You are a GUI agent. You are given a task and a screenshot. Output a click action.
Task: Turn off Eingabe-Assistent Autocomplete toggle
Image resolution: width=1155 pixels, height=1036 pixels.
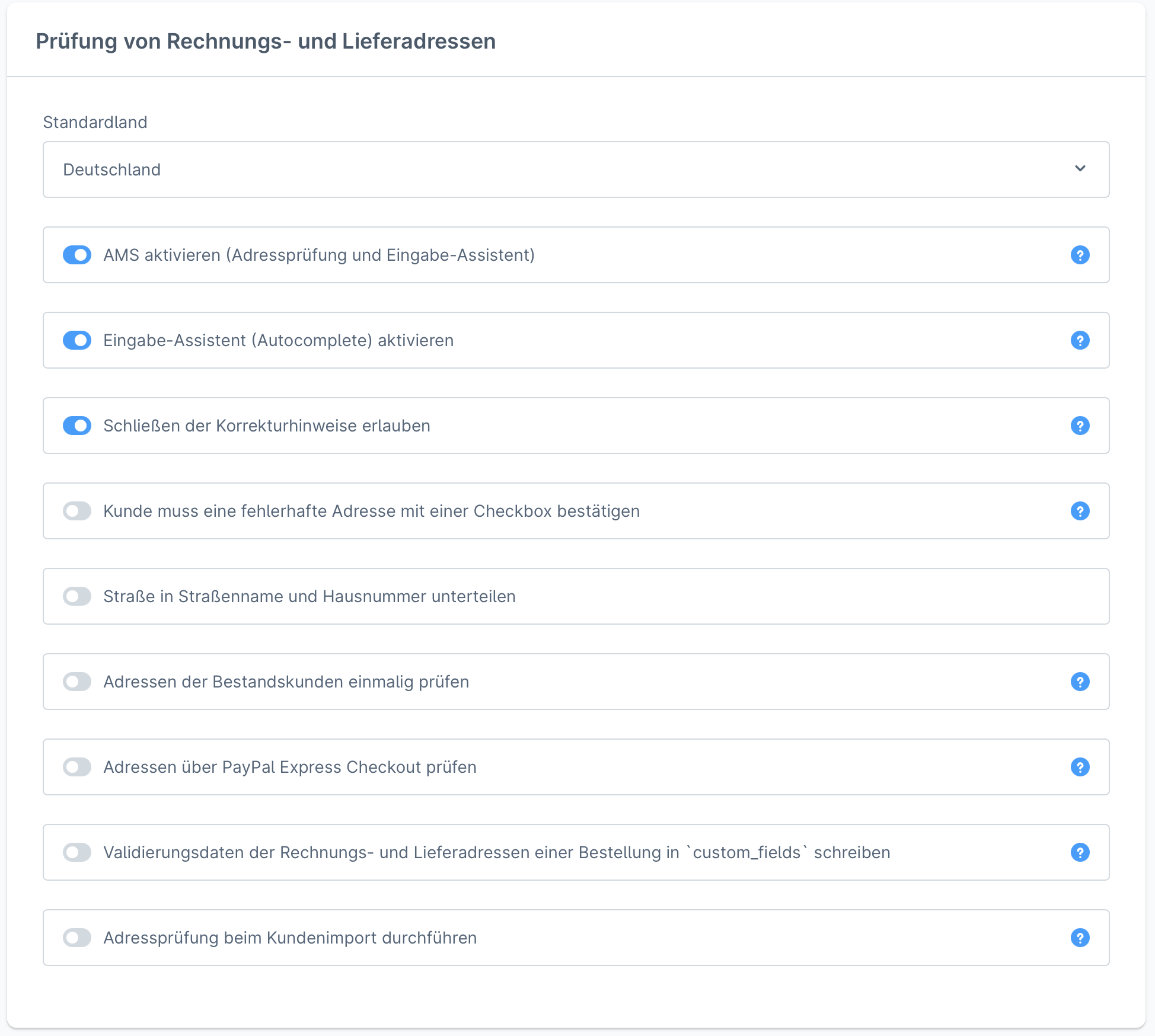coord(77,340)
